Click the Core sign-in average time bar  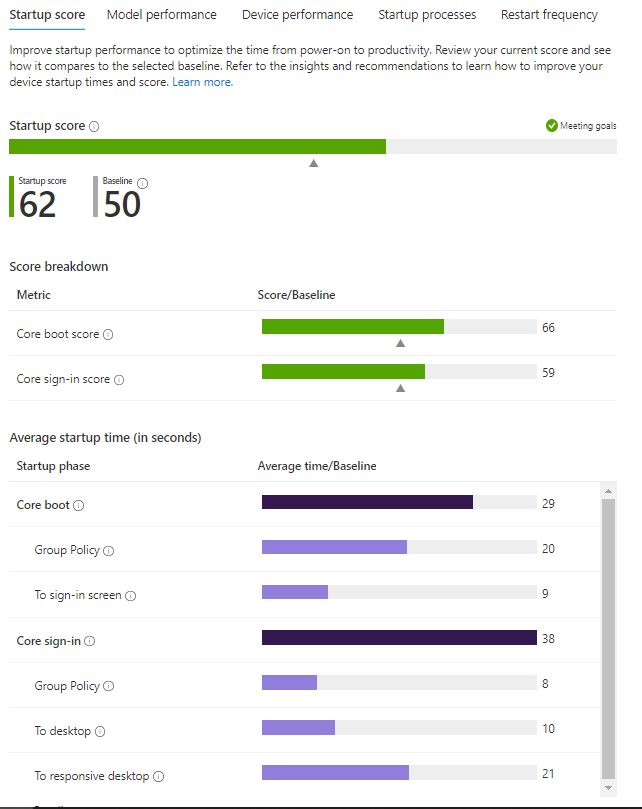[399, 638]
